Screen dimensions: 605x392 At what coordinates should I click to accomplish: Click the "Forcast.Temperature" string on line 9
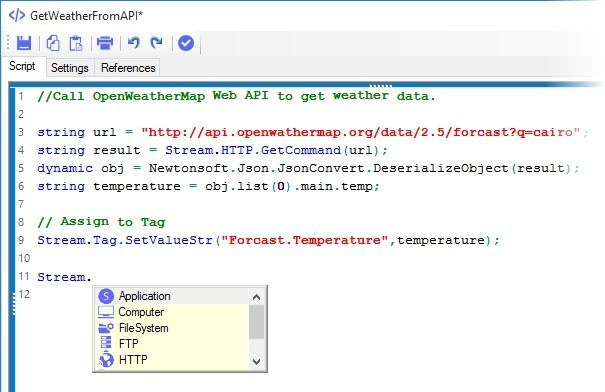(x=304, y=240)
